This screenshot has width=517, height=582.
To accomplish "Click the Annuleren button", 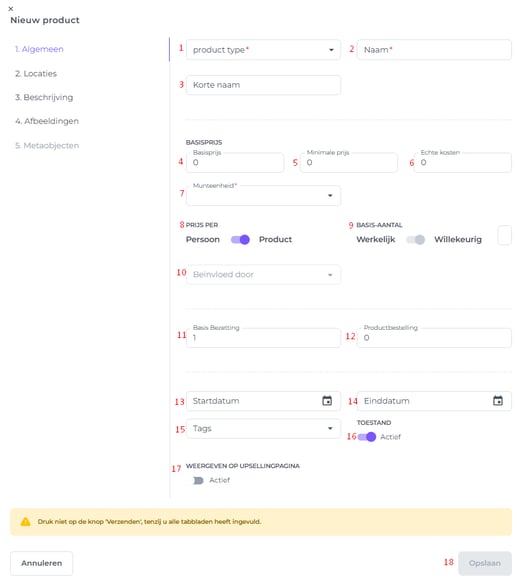I will coord(42,563).
